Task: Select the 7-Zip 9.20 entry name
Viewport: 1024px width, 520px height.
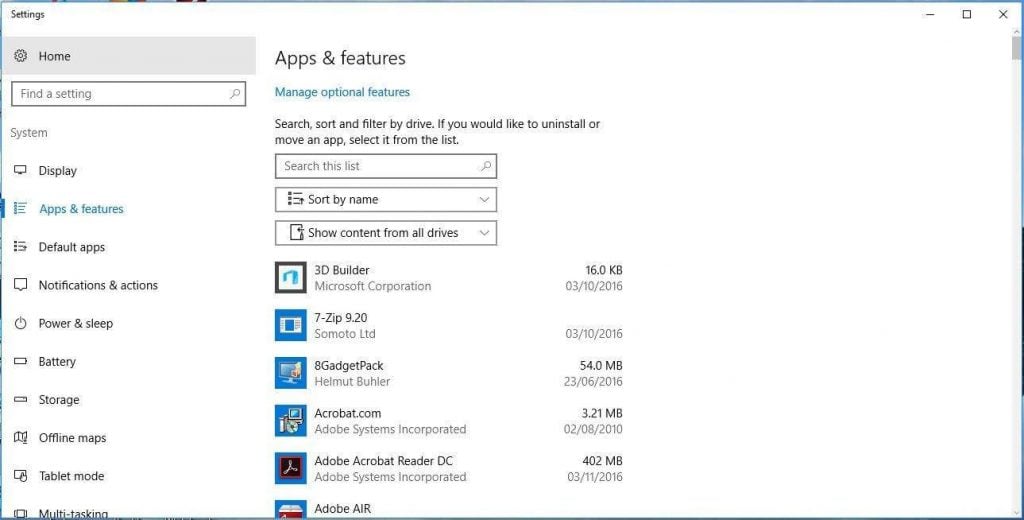Action: click(x=341, y=317)
